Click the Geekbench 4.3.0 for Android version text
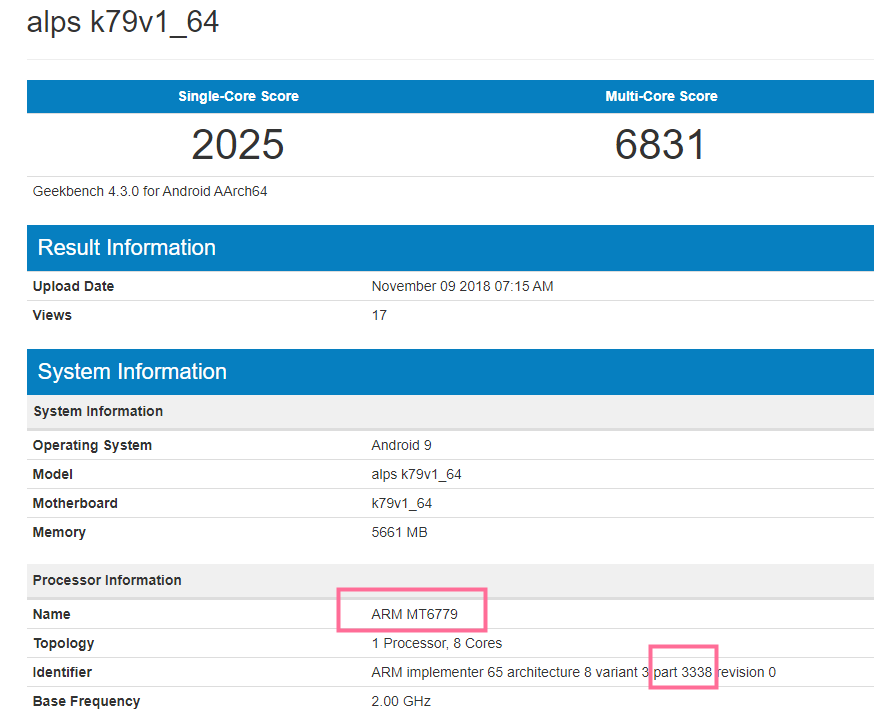878x721 pixels. [150, 191]
